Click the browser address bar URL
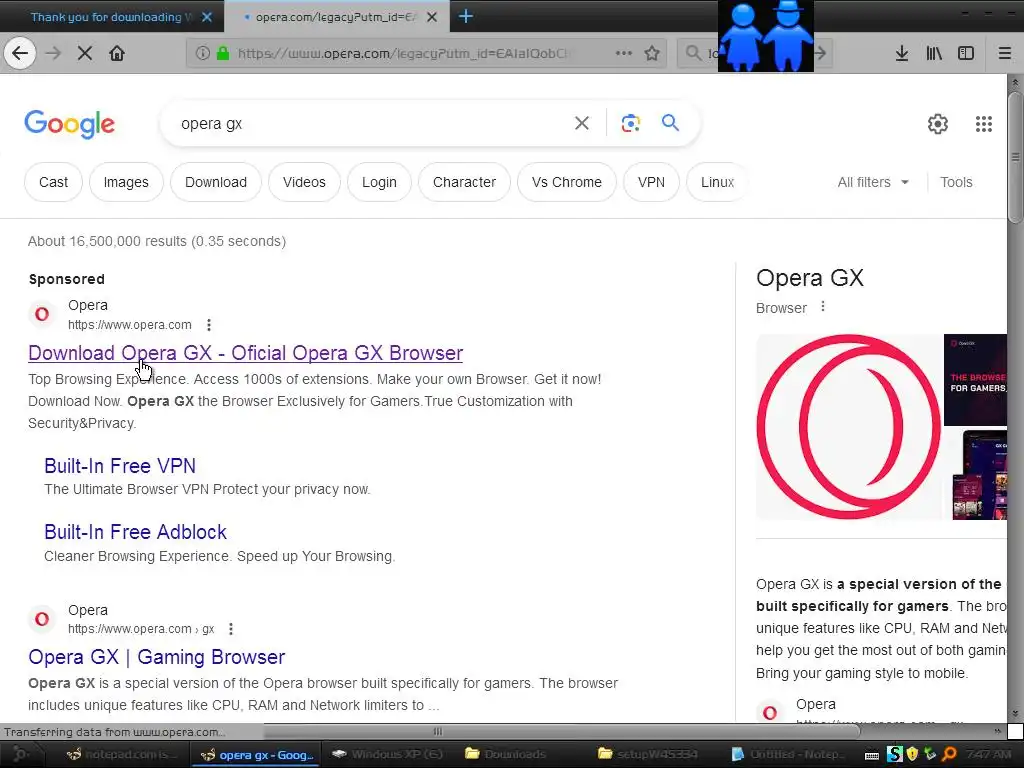The image size is (1024, 768). point(405,53)
